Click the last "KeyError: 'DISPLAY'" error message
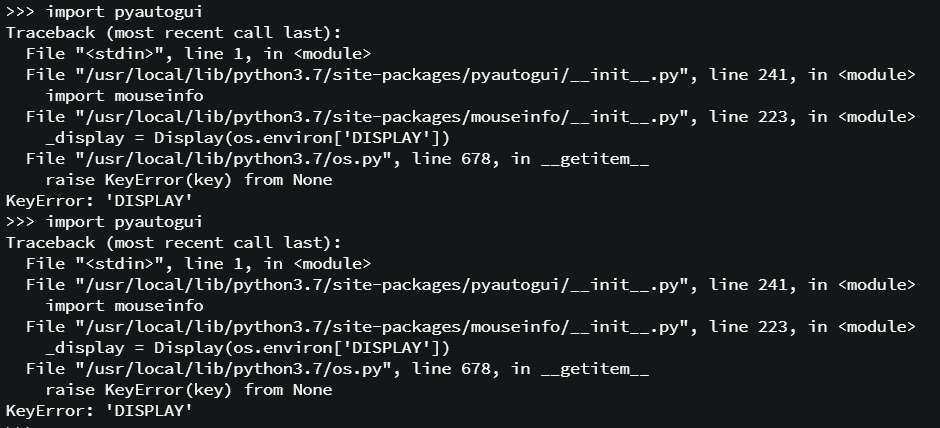940x428 pixels. pyautogui.click(x=99, y=411)
